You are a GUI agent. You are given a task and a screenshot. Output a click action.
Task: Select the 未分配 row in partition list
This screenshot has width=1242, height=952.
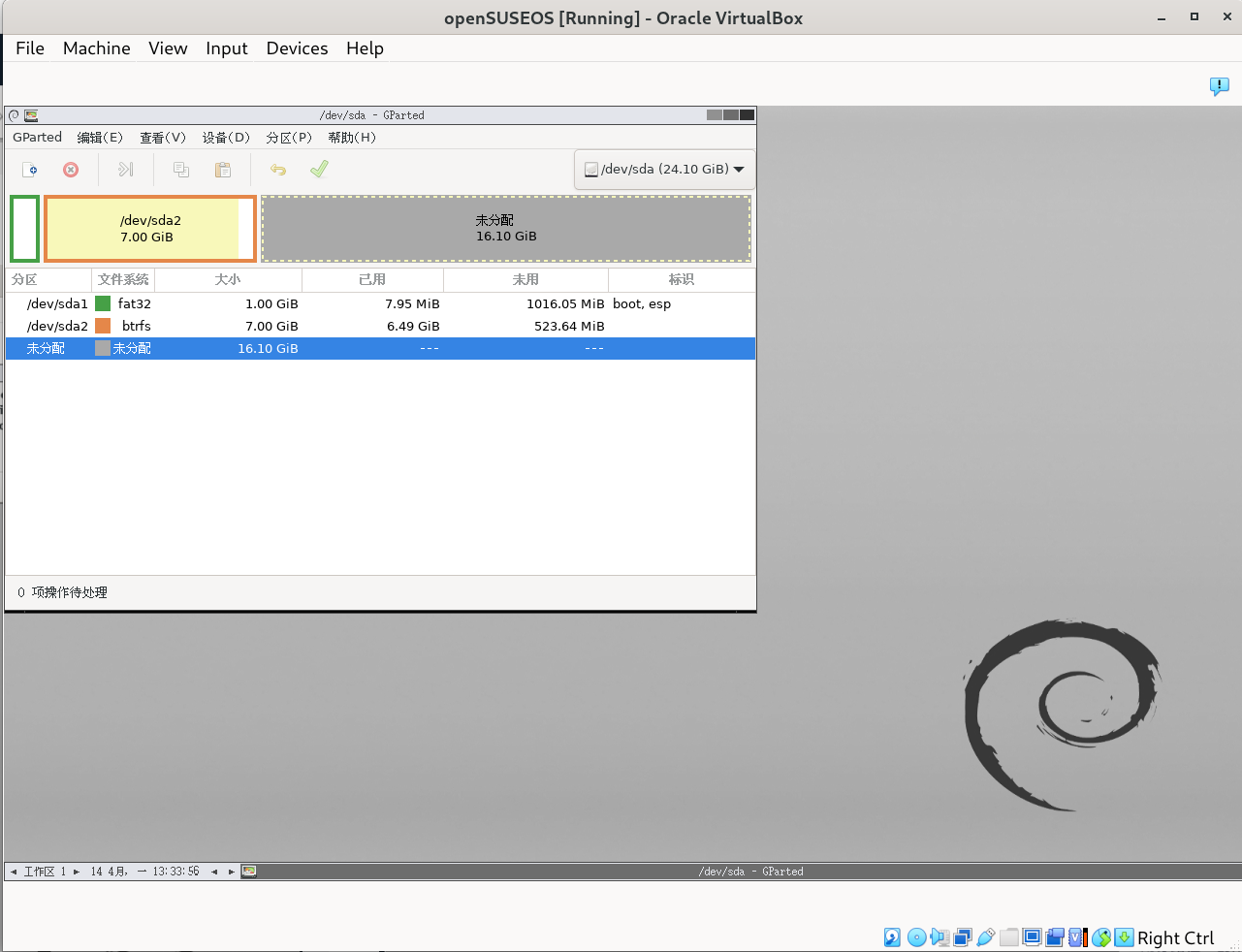380,348
